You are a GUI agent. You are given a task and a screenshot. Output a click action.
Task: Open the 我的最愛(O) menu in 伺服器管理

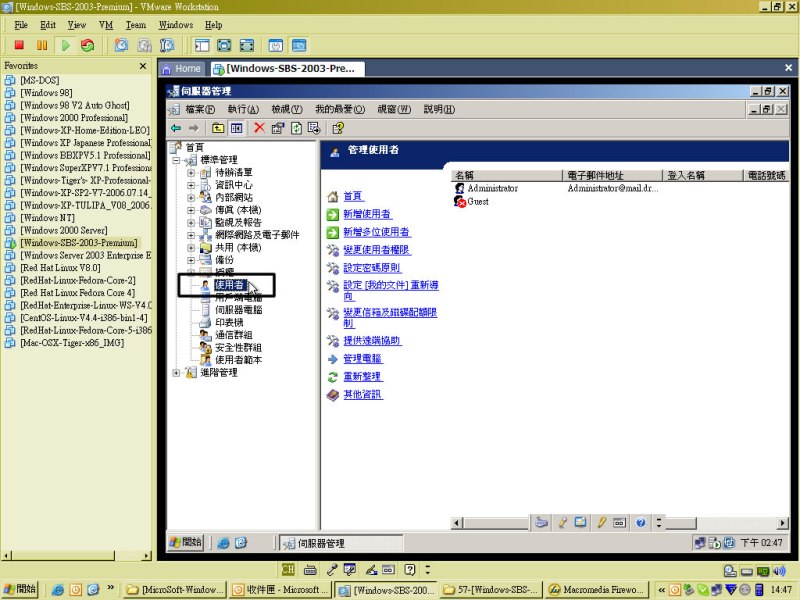[x=340, y=109]
